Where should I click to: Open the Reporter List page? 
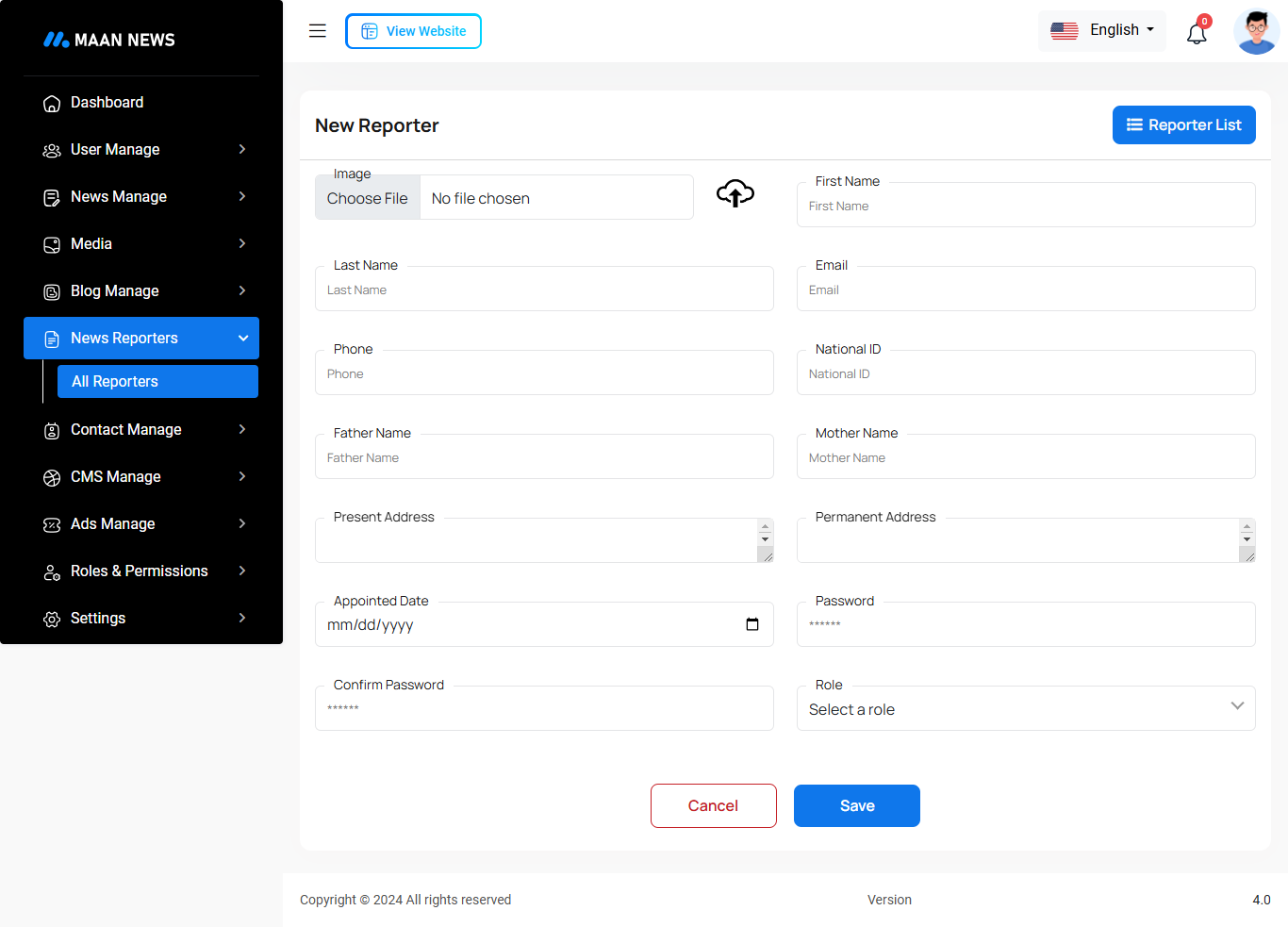pyautogui.click(x=1183, y=125)
